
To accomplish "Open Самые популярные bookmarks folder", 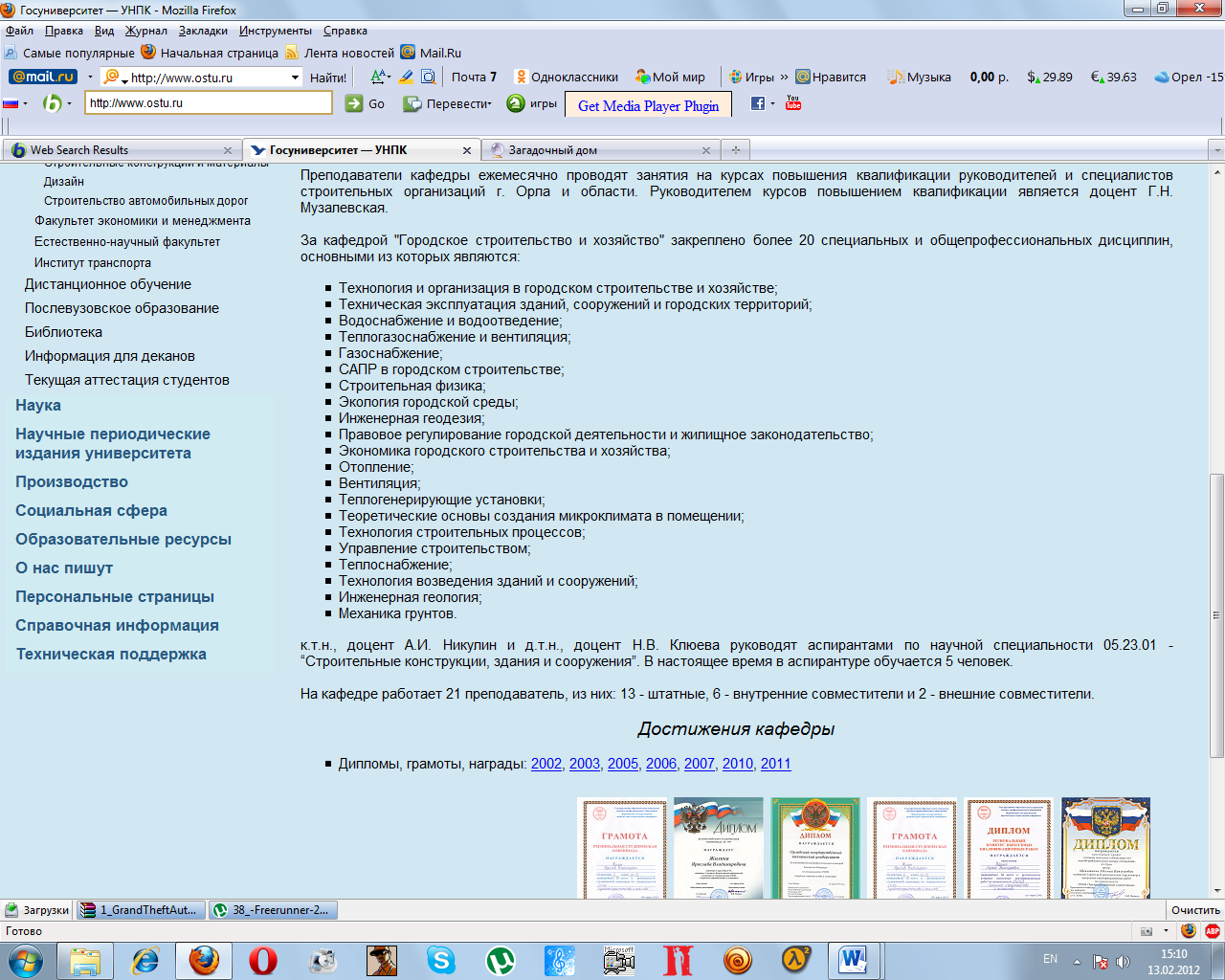I will click(69, 53).
